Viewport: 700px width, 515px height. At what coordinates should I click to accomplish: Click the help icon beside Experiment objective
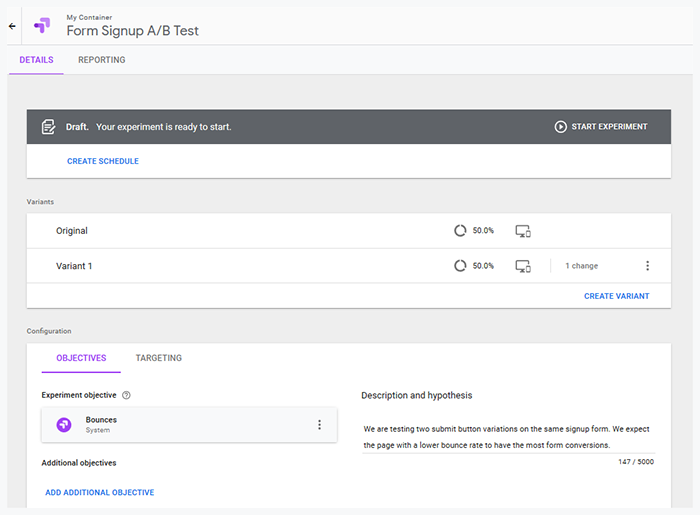pyautogui.click(x=126, y=395)
